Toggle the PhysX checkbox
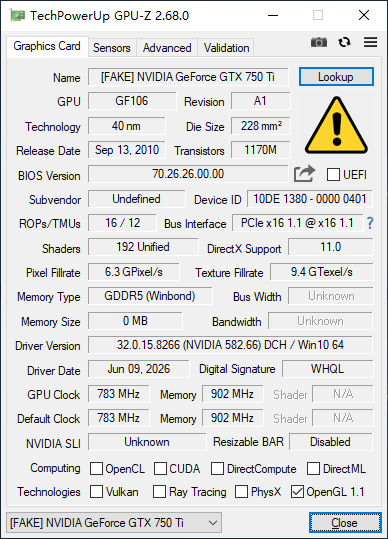 (x=241, y=492)
